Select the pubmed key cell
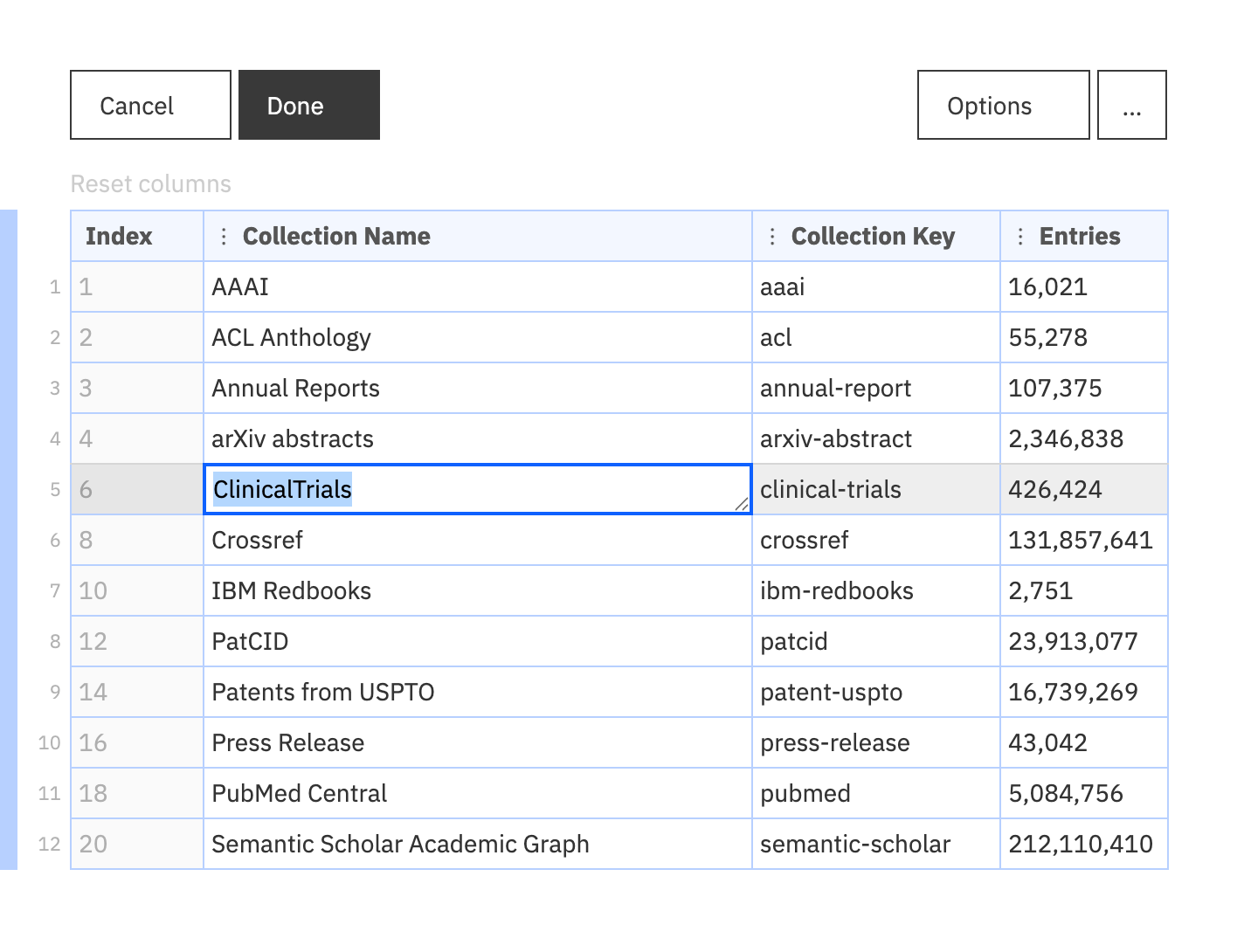Screen dimensions: 1244x952 coord(876,793)
